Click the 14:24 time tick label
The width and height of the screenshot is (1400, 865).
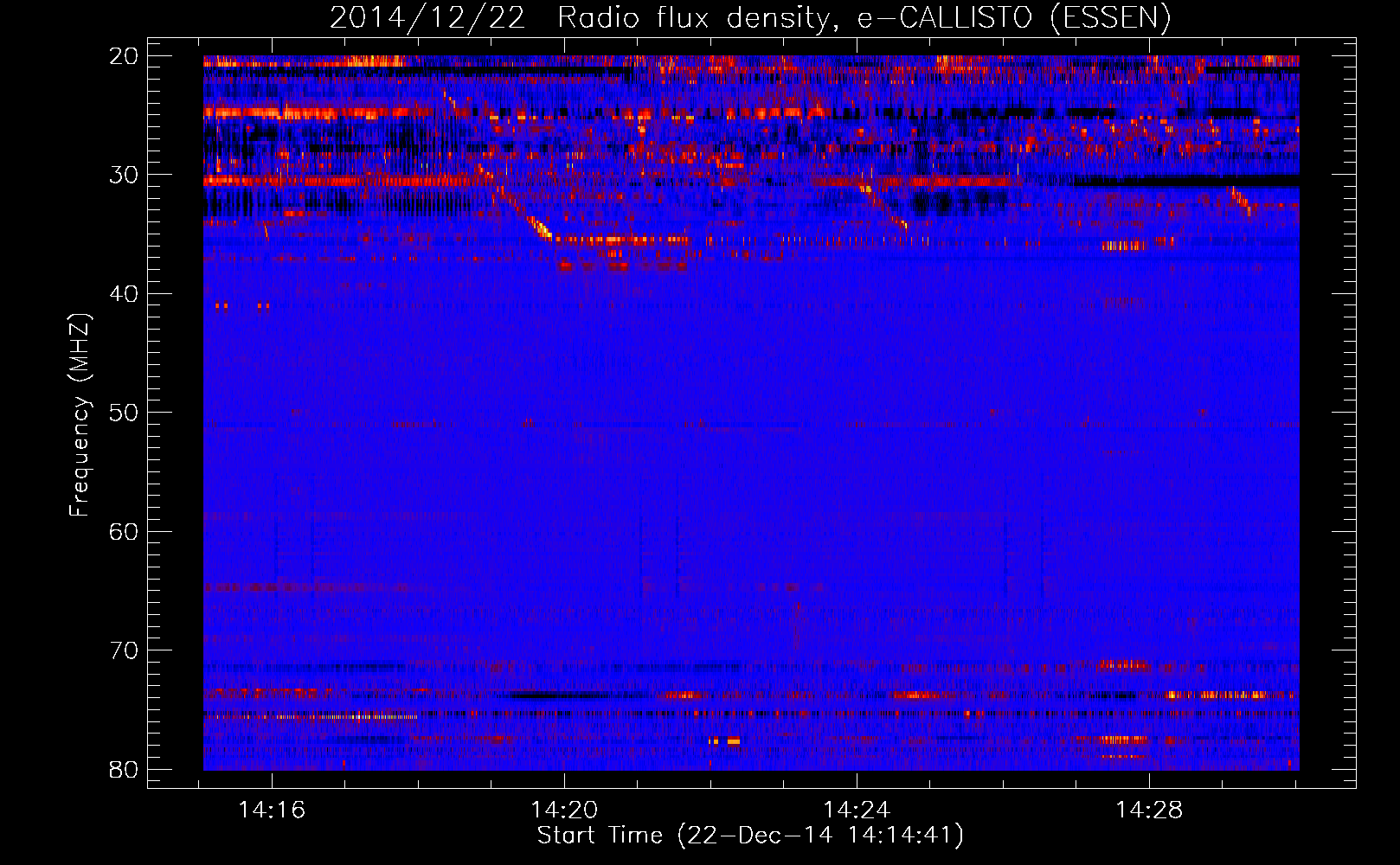coord(857,811)
